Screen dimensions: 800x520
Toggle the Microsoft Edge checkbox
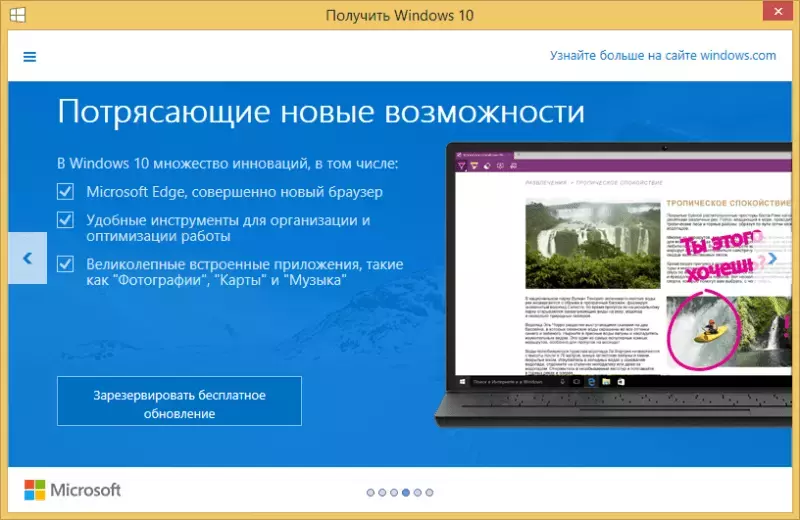(x=65, y=192)
